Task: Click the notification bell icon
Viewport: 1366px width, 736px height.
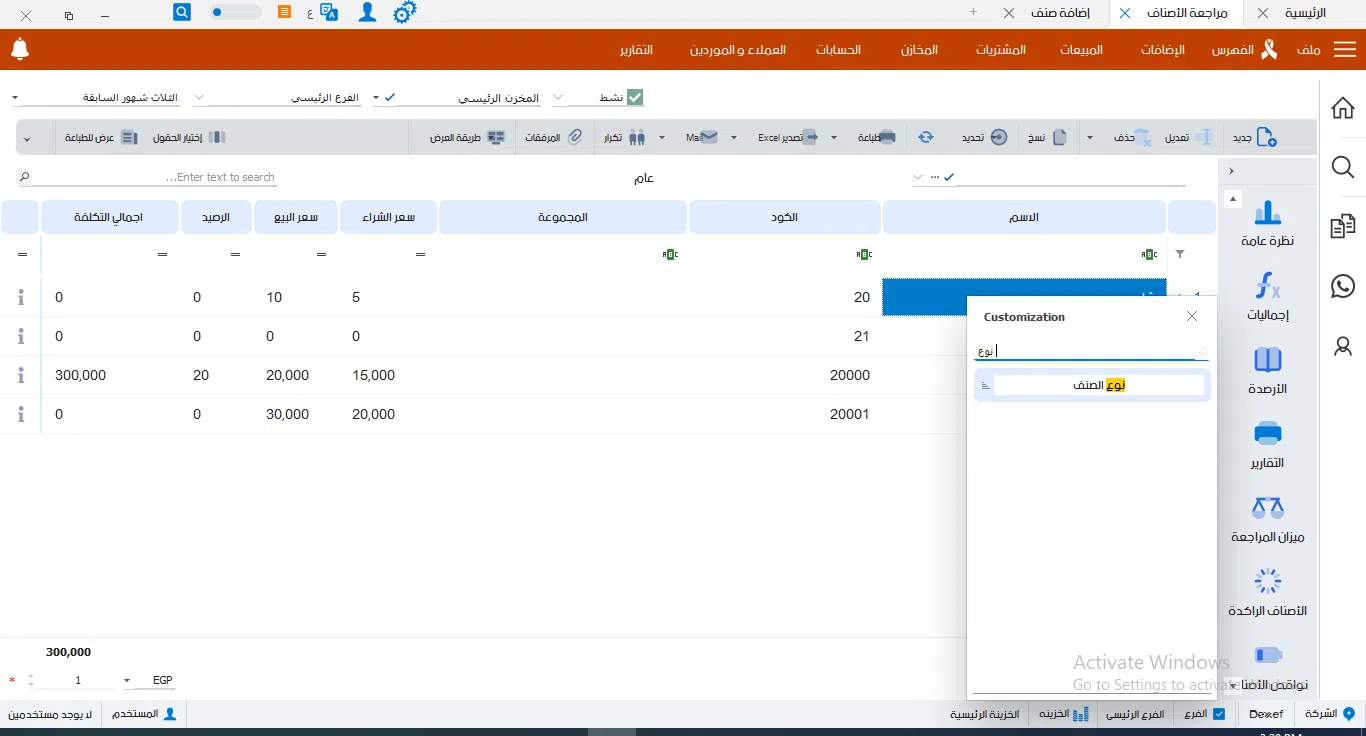Action: 20,49
